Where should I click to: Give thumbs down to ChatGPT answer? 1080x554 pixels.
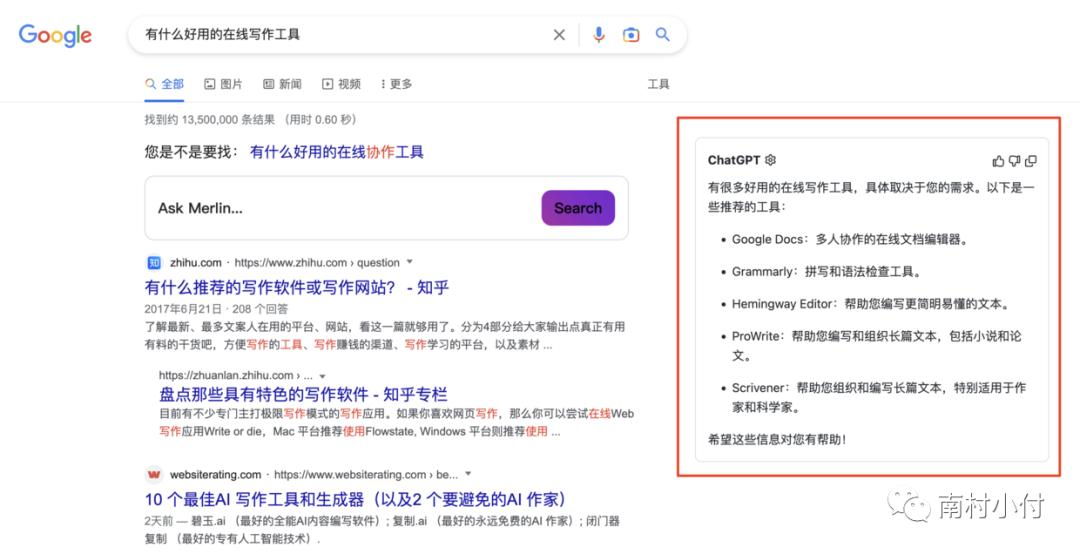click(1014, 161)
